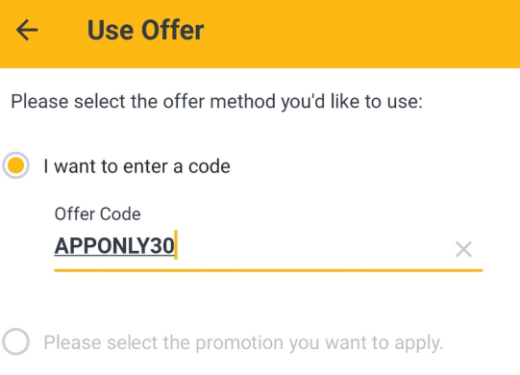Return to the previous screen via the back arrow
This screenshot has width=520, height=375.
pos(27,30)
